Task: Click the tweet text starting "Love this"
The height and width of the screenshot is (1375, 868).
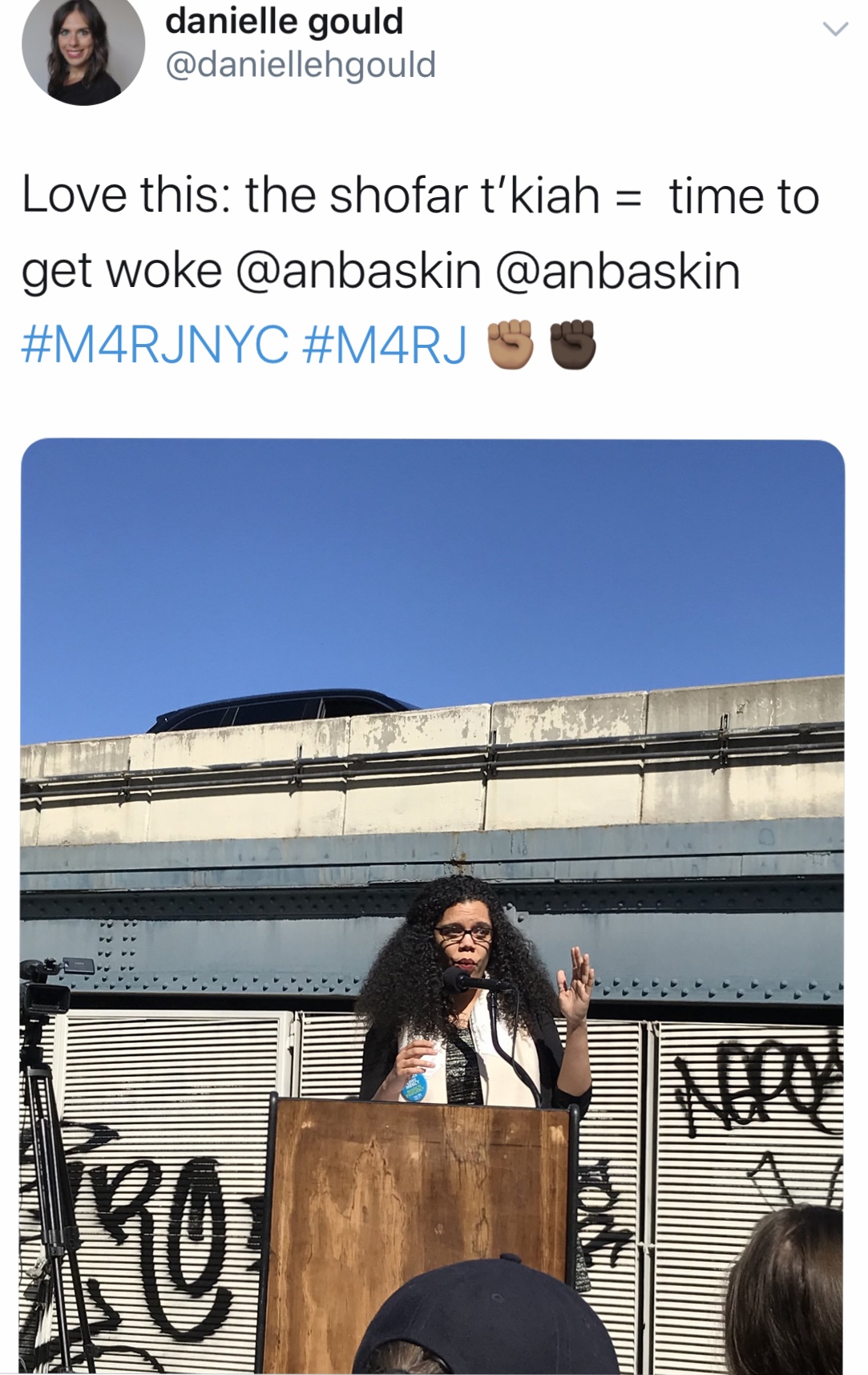Action: pyautogui.click(x=421, y=270)
